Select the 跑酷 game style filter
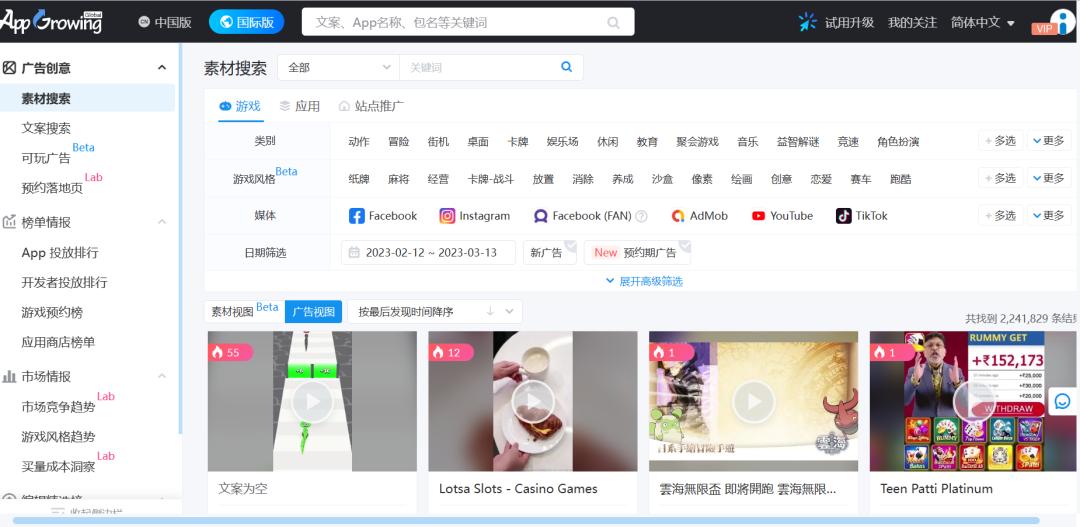This screenshot has width=1080, height=527. click(900, 178)
